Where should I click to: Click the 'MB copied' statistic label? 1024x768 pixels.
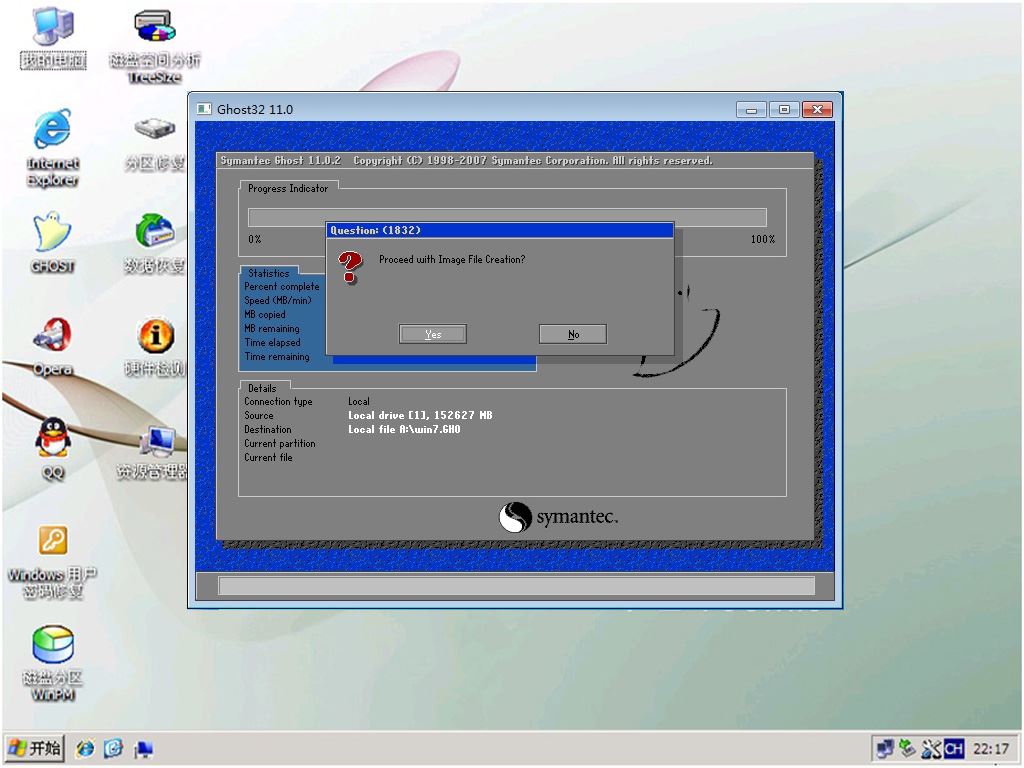[x=264, y=315]
